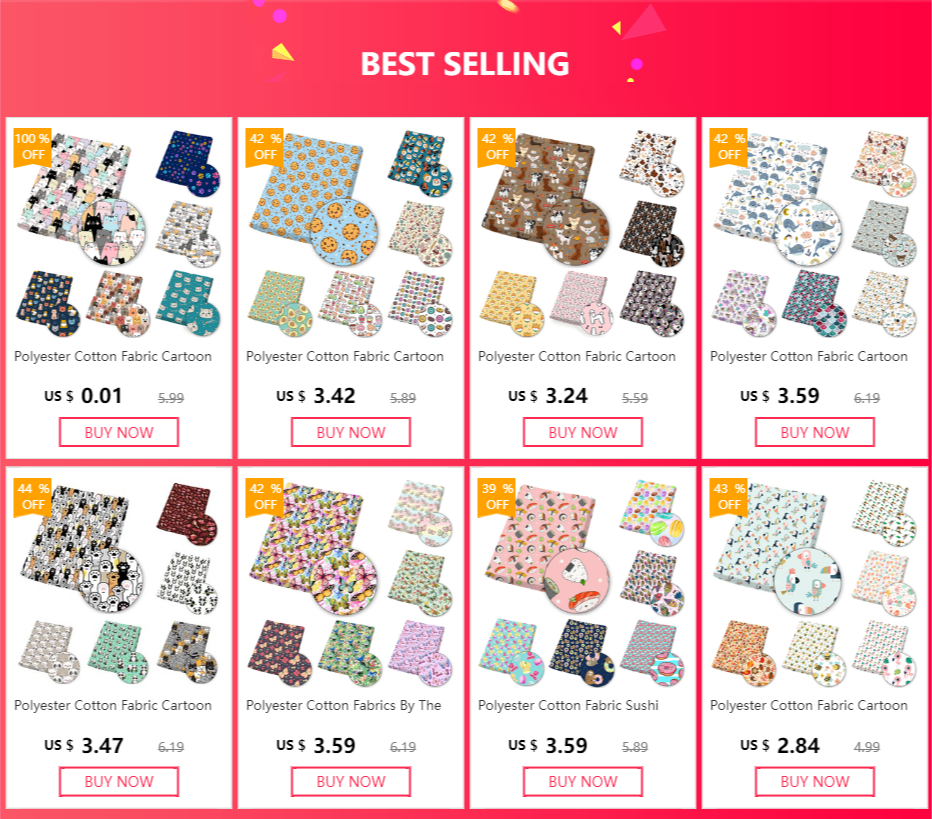Click the 44% OFF badge on the panda fabric
Screen dimensions: 932x819
32,497
